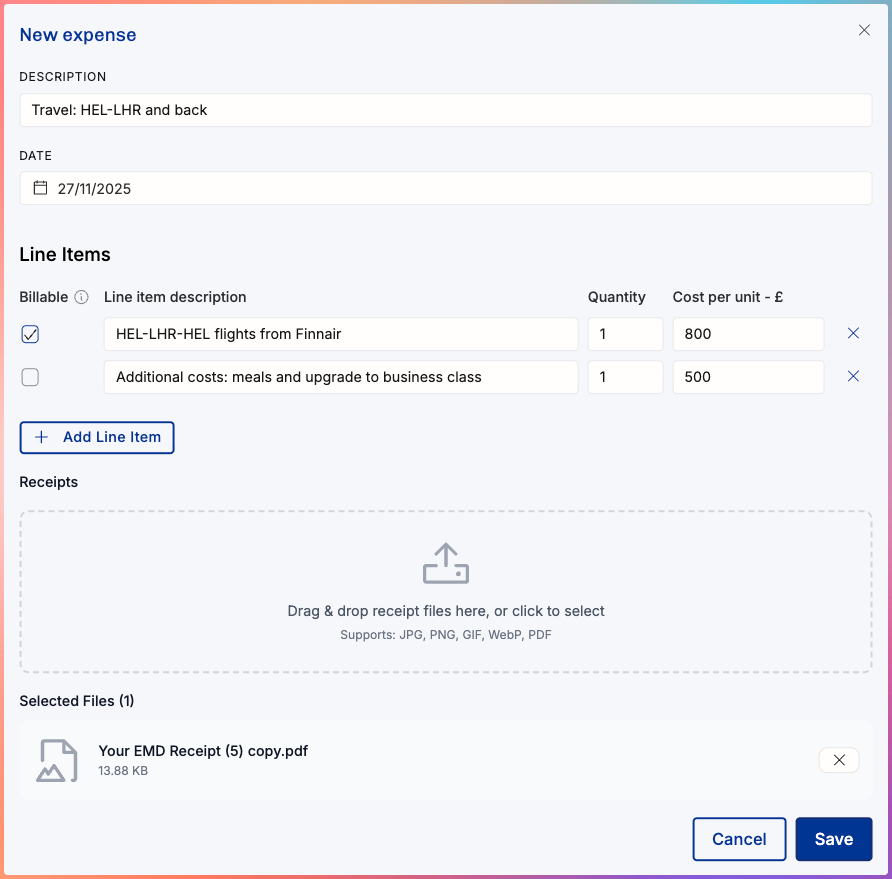892x879 pixels.
Task: Edit the Finnair flights line description
Action: (340, 334)
